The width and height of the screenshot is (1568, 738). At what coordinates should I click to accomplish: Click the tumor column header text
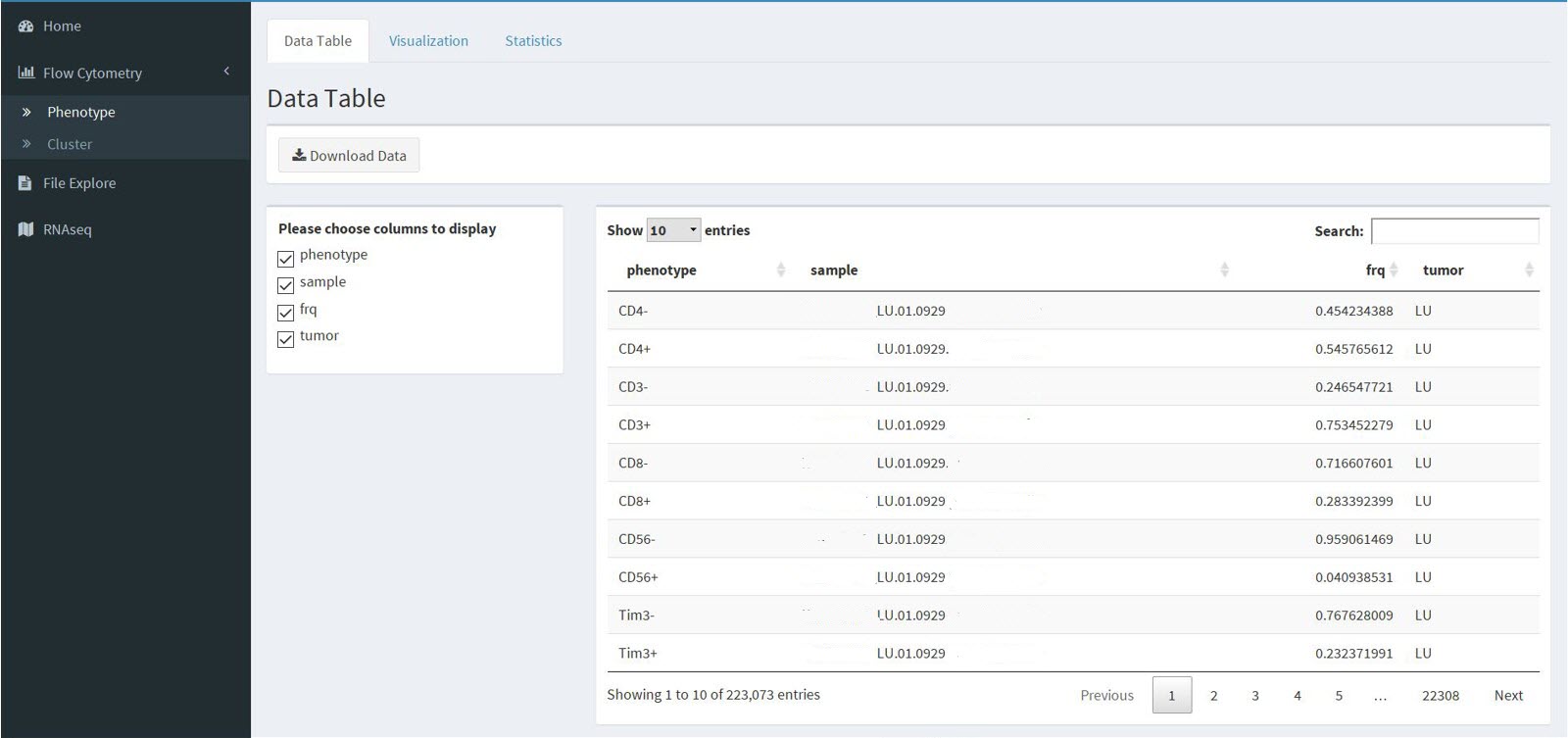pos(1443,271)
